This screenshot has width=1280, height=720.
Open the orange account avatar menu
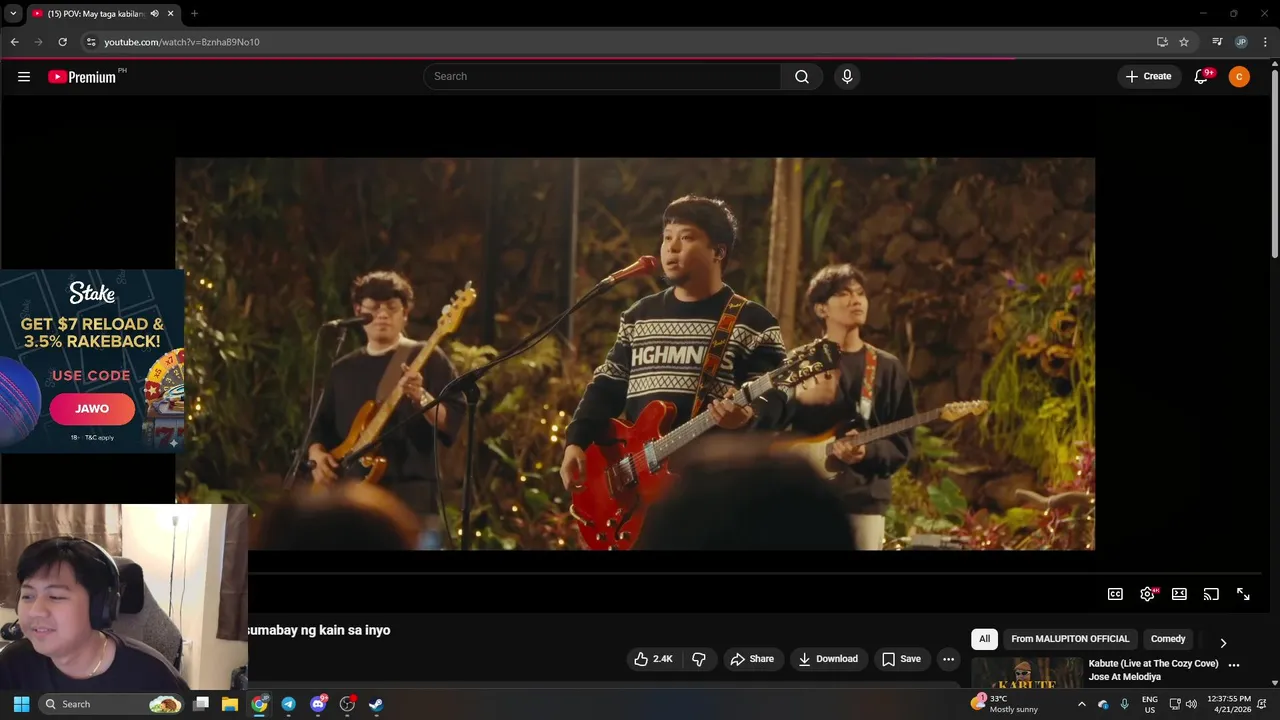1239,76
